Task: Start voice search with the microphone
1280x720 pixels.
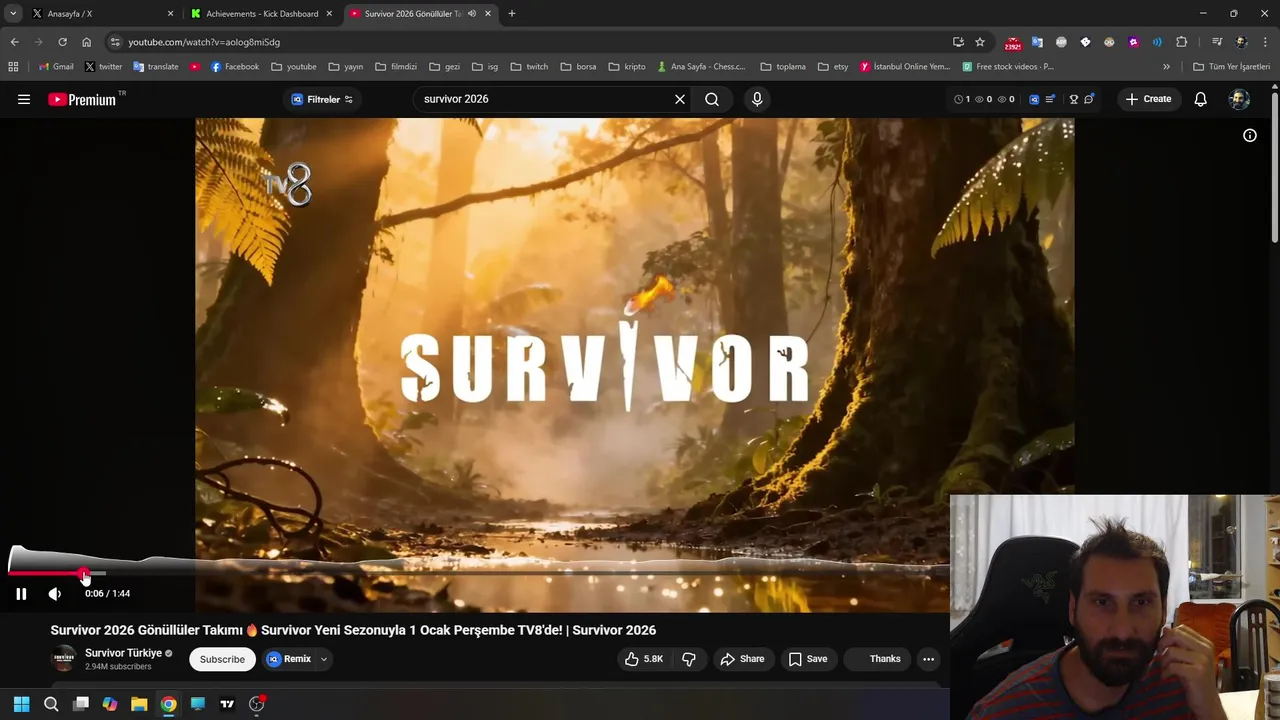Action: click(x=757, y=99)
